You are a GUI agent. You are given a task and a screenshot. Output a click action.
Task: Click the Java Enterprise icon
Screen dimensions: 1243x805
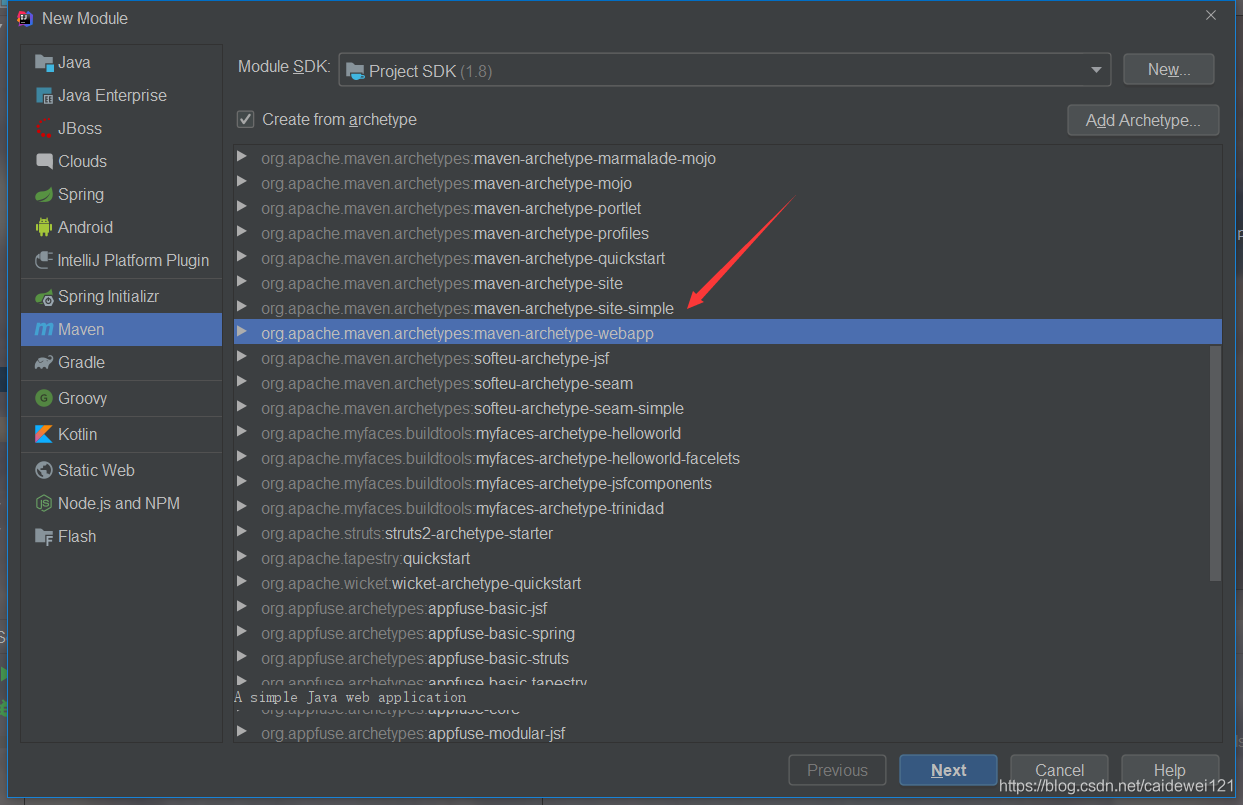[44, 96]
